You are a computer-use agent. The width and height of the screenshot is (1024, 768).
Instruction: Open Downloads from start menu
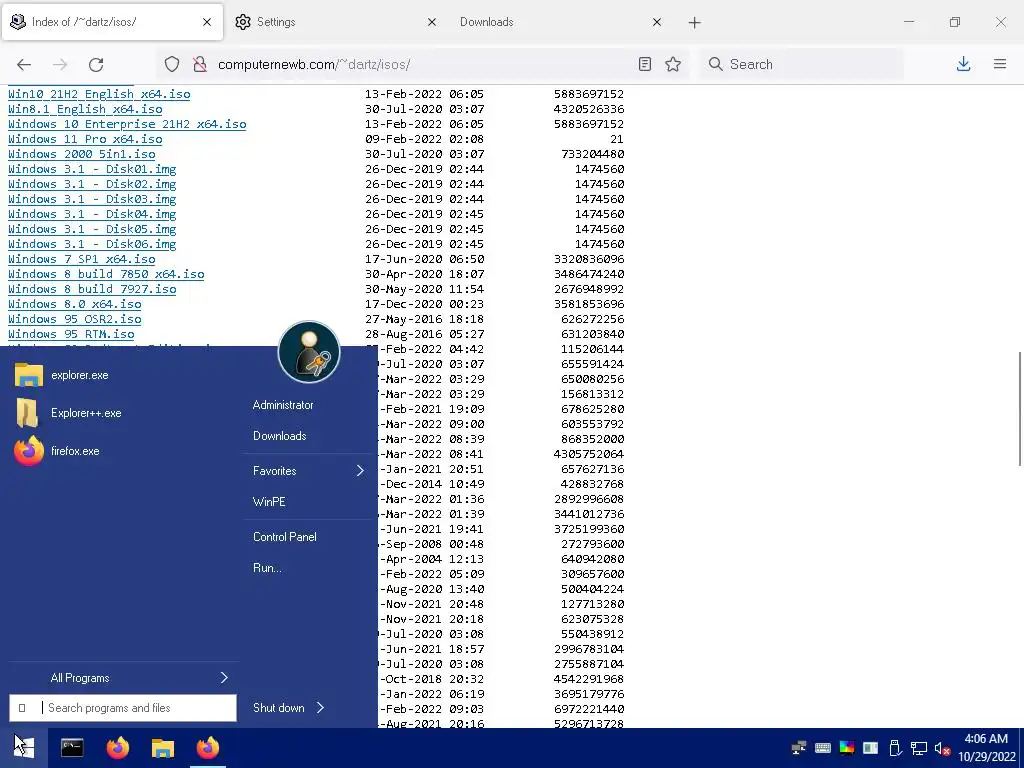click(x=280, y=436)
